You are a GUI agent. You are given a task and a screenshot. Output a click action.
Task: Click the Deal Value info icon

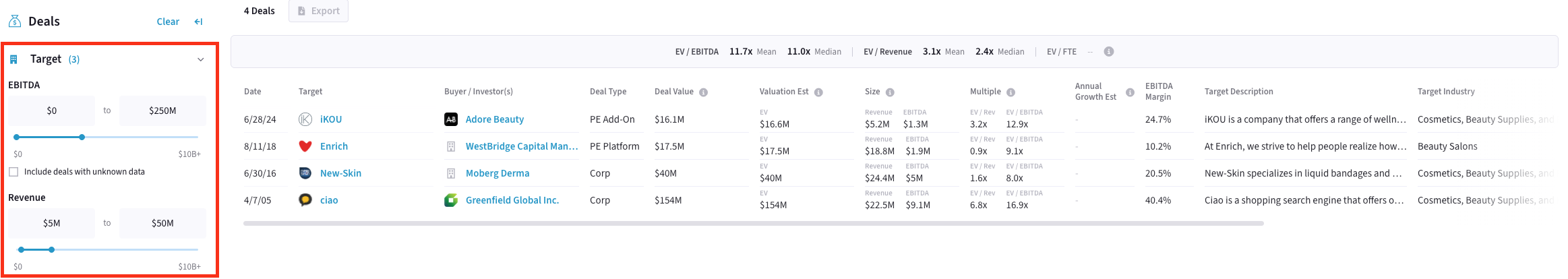tap(703, 92)
